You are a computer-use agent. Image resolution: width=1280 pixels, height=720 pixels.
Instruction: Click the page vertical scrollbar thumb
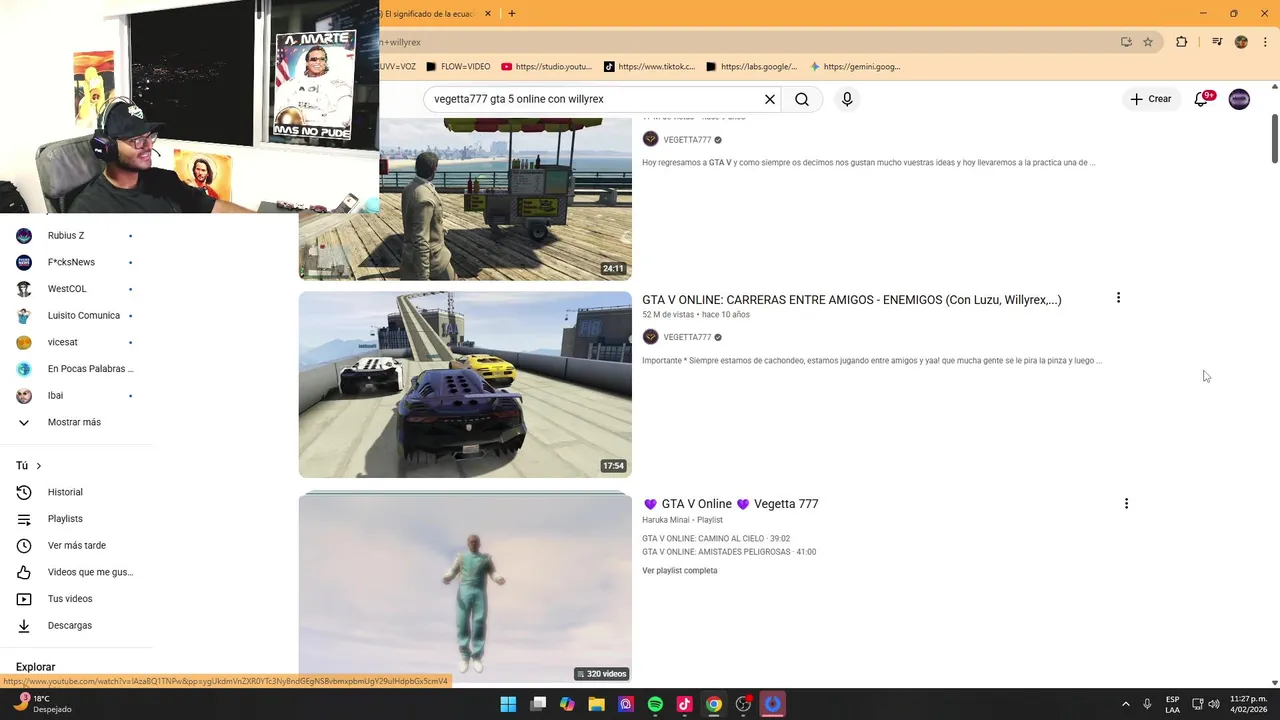(1275, 138)
